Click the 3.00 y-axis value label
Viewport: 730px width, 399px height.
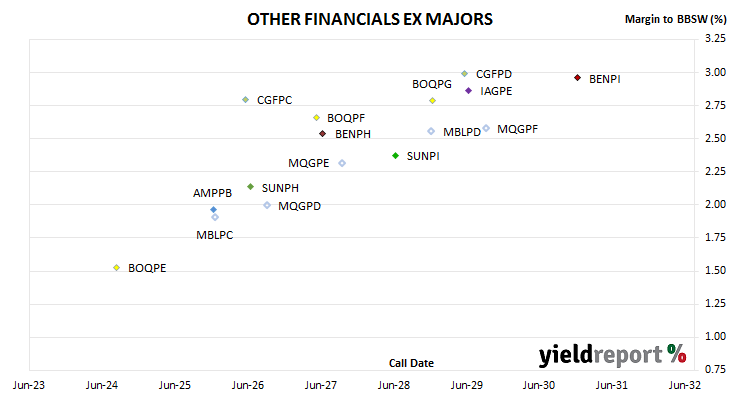pyautogui.click(x=716, y=72)
